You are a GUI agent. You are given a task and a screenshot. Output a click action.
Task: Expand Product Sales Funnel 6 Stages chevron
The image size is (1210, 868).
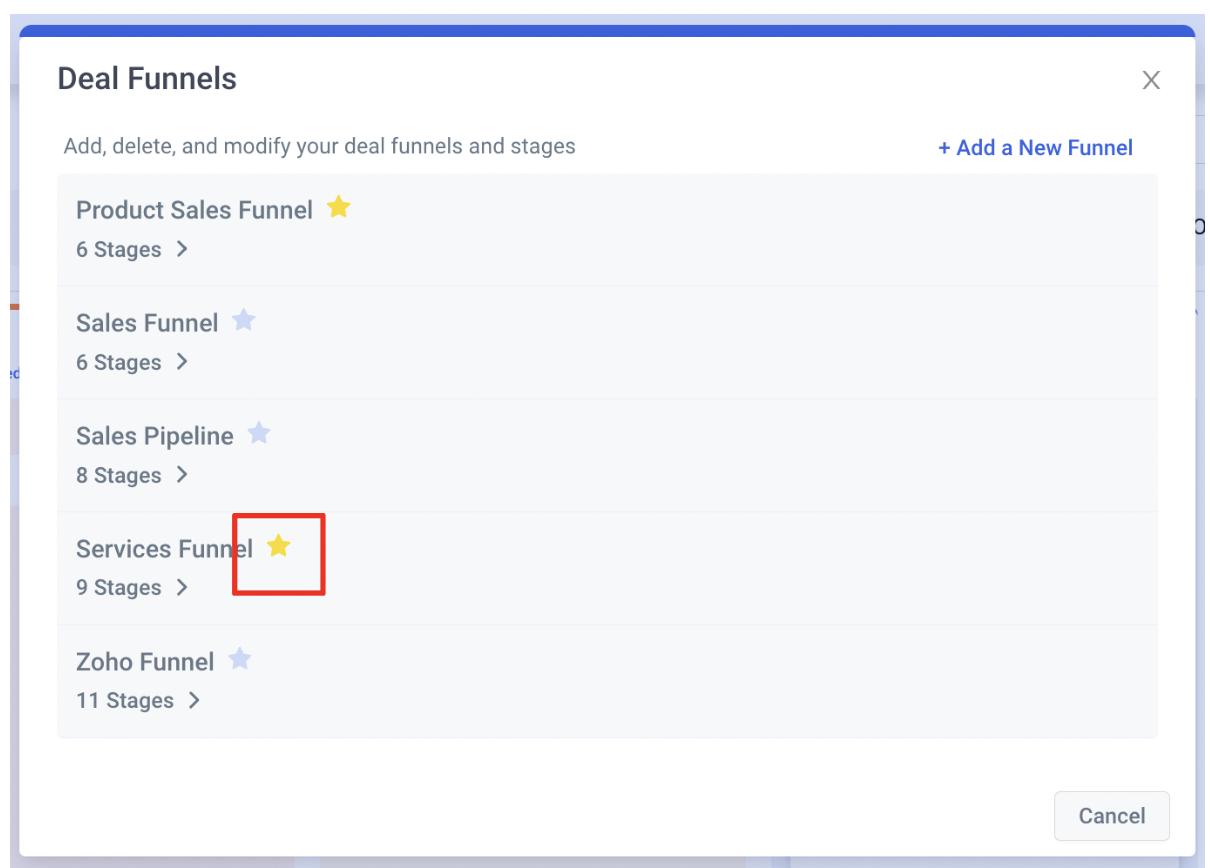click(182, 249)
